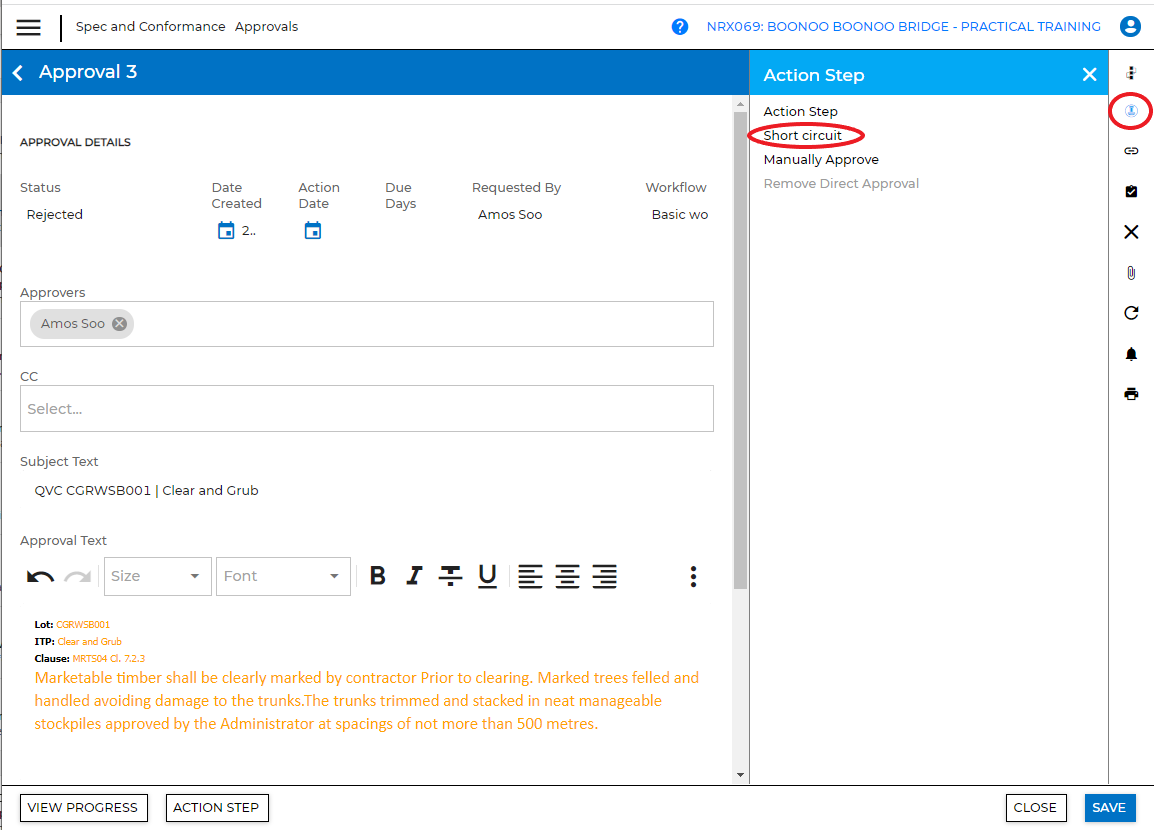
Task: Toggle underline text formatting
Action: [x=487, y=576]
